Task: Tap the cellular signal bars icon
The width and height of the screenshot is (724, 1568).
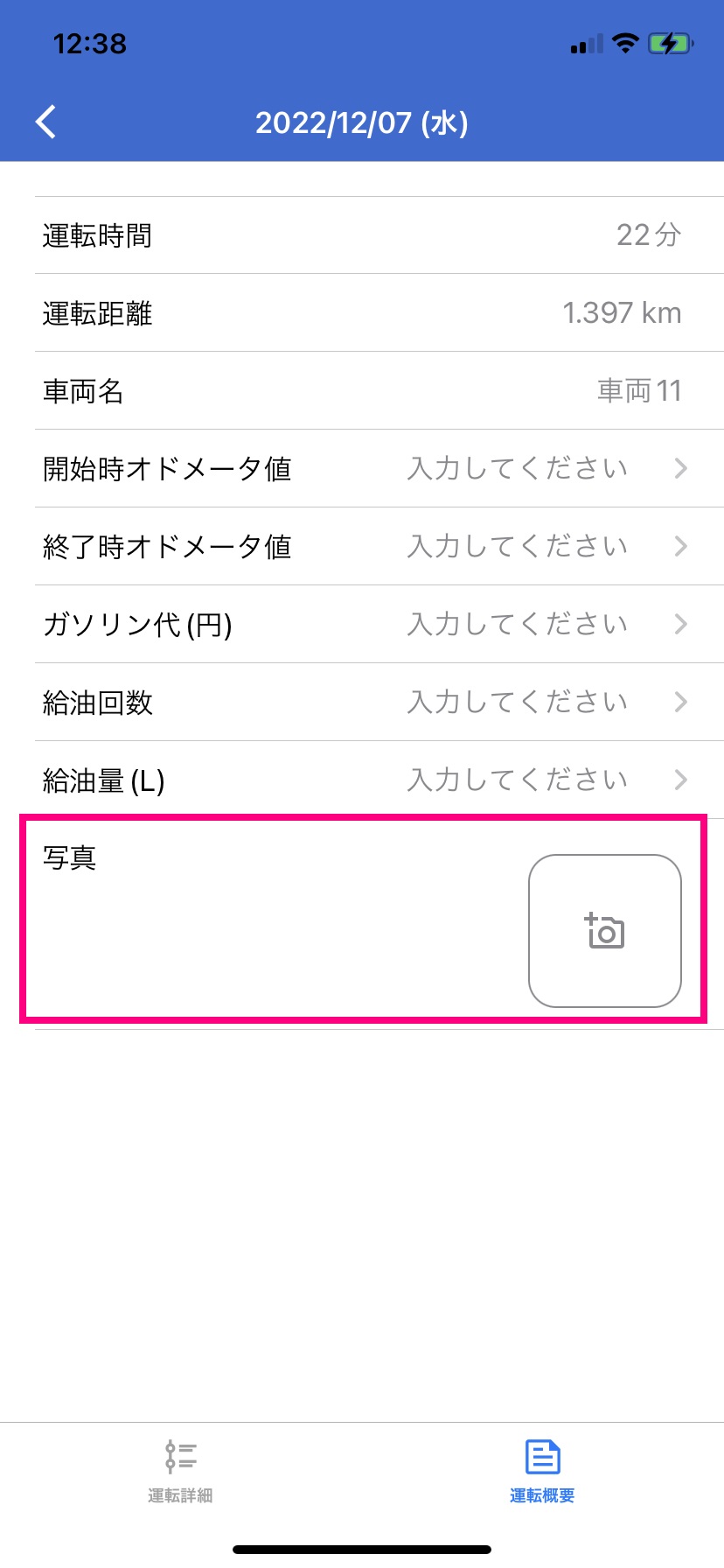Action: pyautogui.click(x=587, y=45)
